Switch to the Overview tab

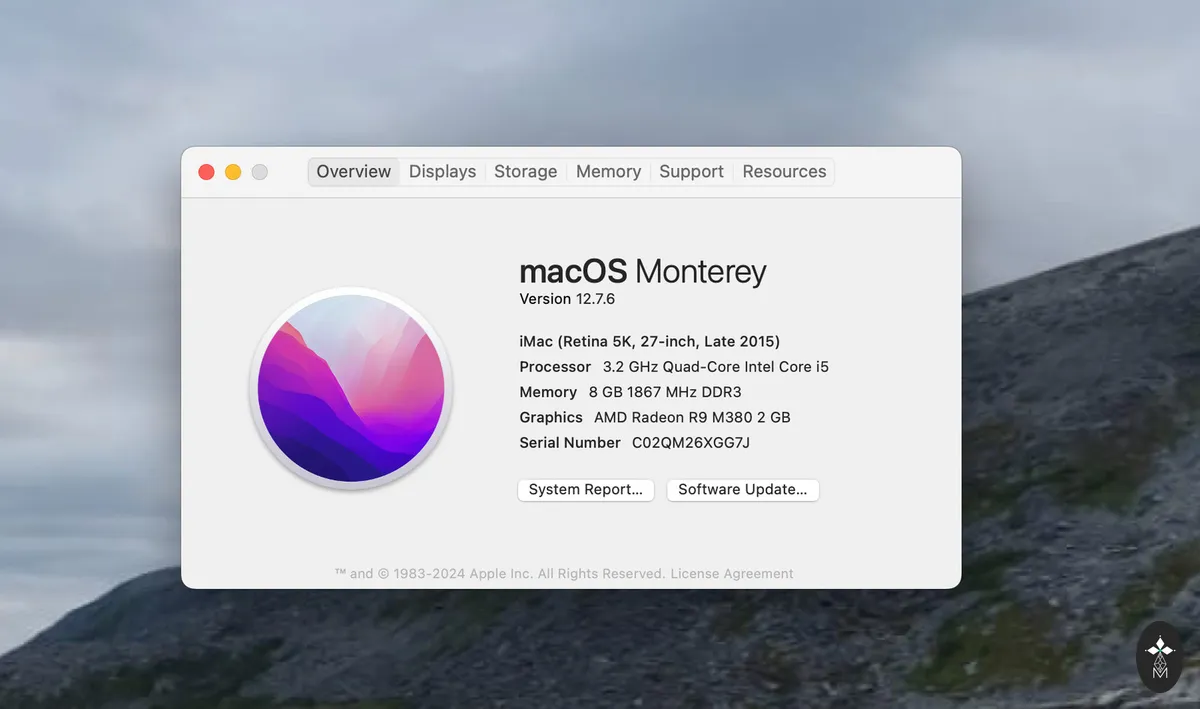point(353,172)
